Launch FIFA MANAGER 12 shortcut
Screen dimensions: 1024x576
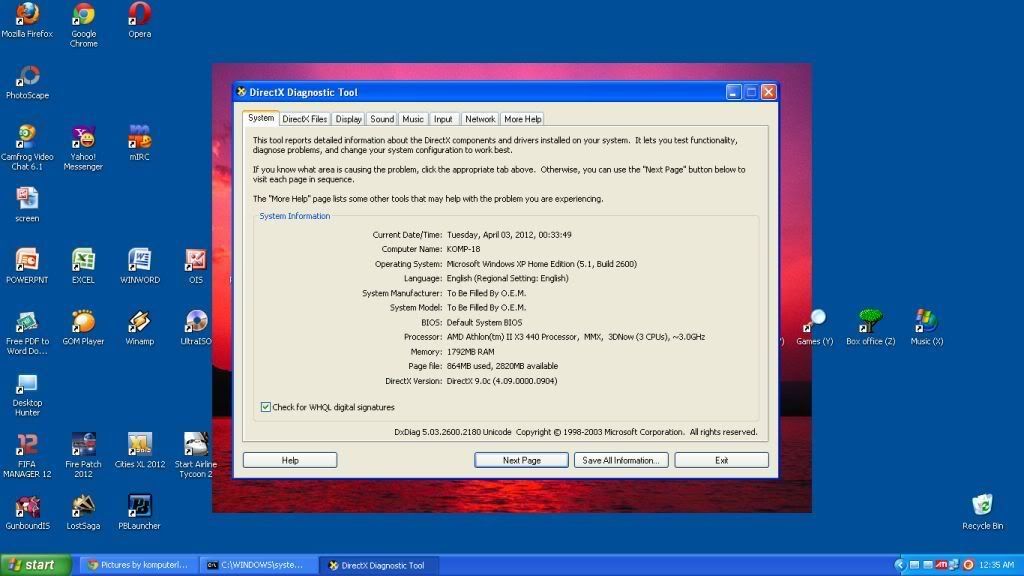[x=27, y=455]
